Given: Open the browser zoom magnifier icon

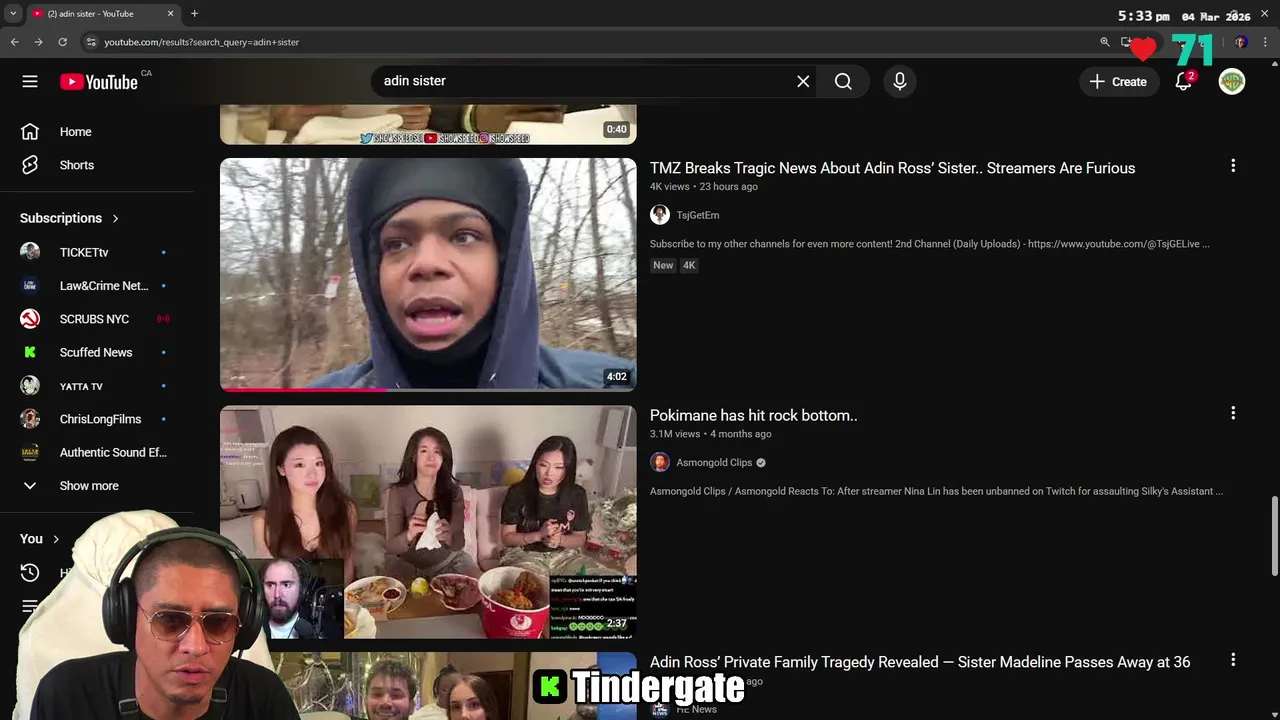Looking at the screenshot, I should click(1105, 42).
